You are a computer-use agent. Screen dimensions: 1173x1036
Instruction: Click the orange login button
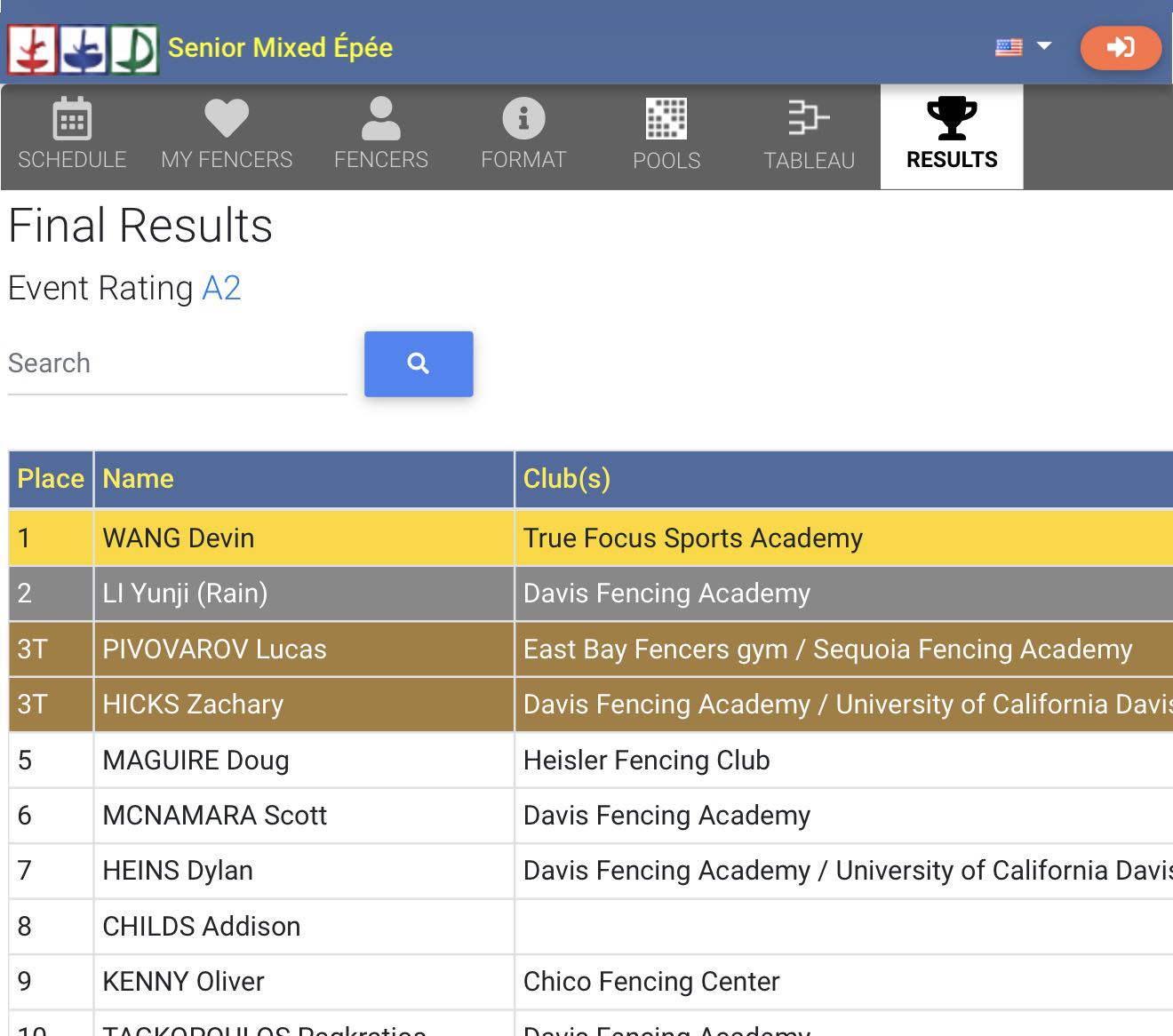[1121, 47]
